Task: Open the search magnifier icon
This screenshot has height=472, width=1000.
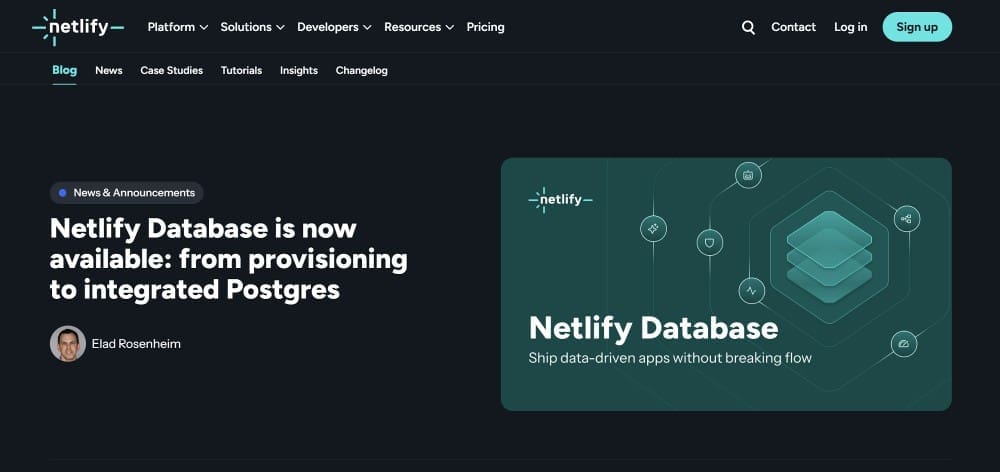Action: tap(748, 27)
